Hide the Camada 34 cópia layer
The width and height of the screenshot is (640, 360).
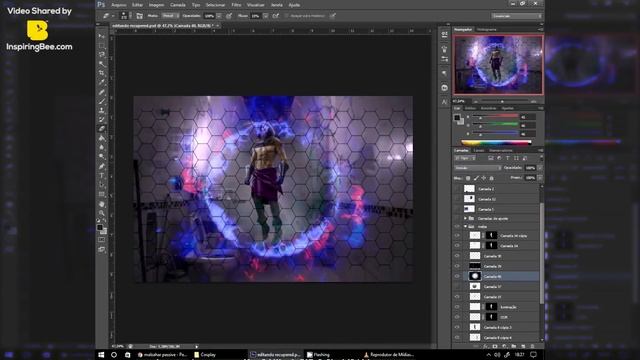[x=457, y=236]
